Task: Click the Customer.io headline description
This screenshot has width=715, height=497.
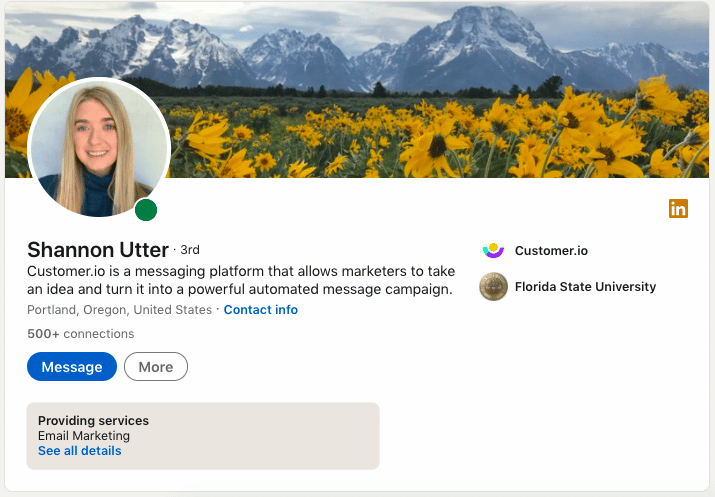Action: coord(241,280)
